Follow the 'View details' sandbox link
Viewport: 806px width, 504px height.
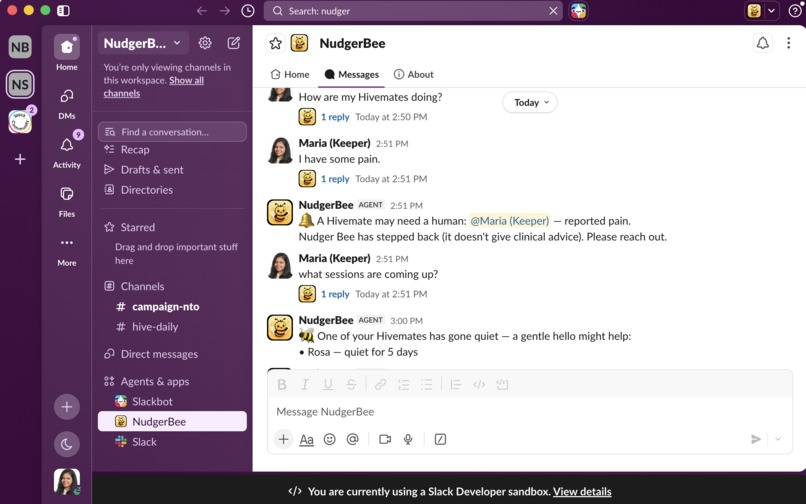click(582, 492)
